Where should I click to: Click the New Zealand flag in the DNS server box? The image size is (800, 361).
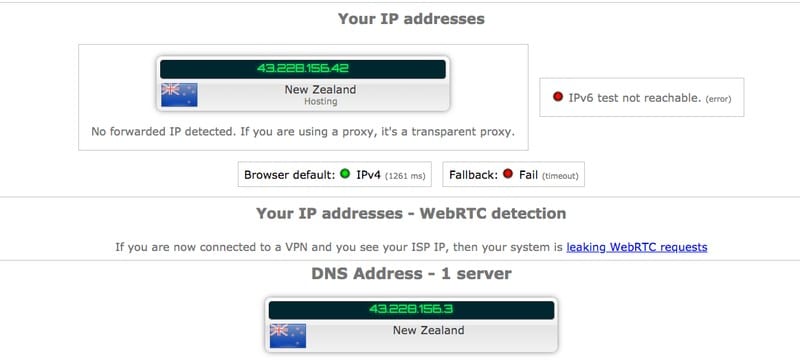288,336
